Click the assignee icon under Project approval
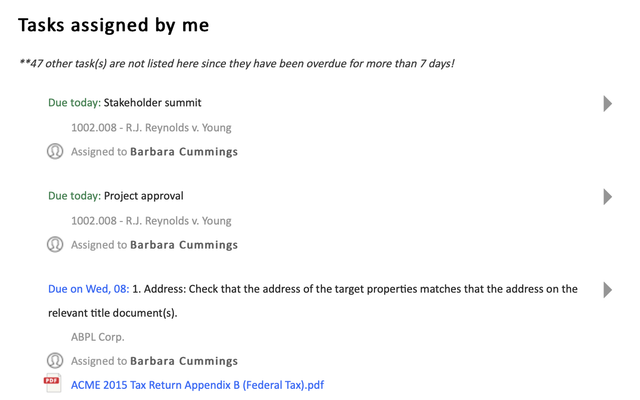This screenshot has height=400, width=640. (55, 245)
